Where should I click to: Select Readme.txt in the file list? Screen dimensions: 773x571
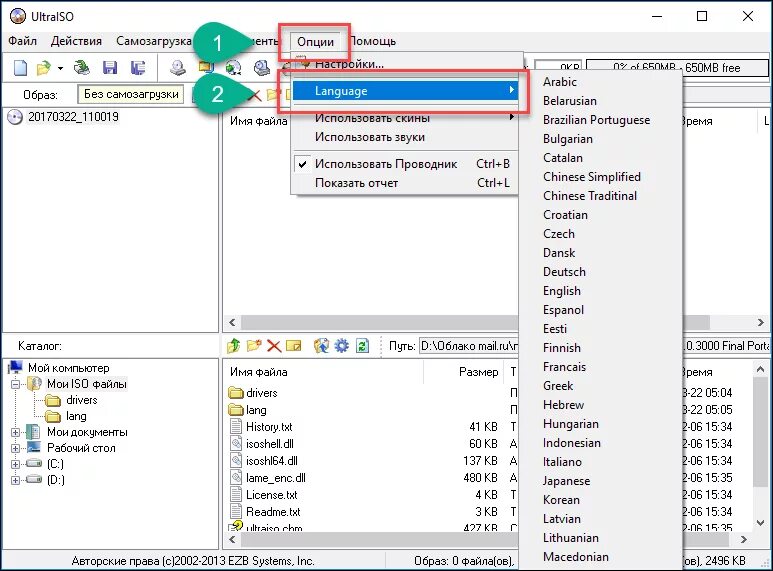[x=273, y=512]
